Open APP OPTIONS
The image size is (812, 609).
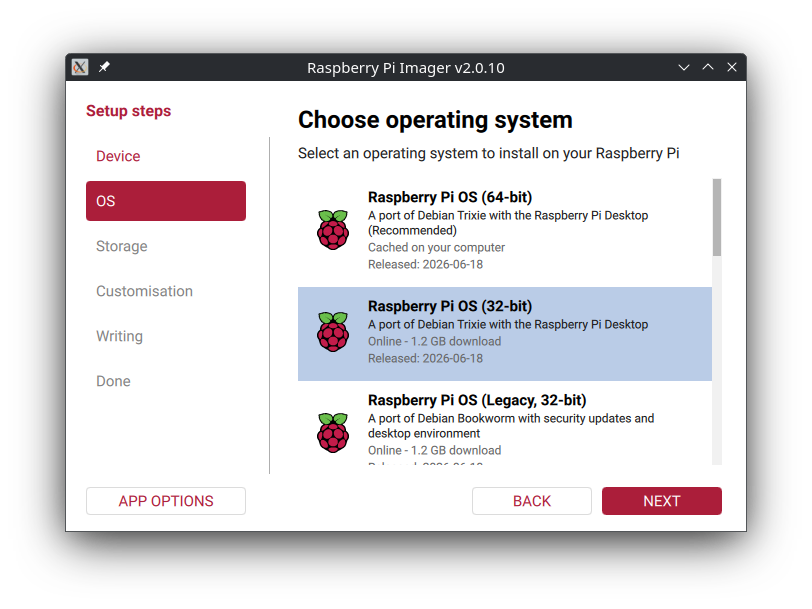coord(166,501)
